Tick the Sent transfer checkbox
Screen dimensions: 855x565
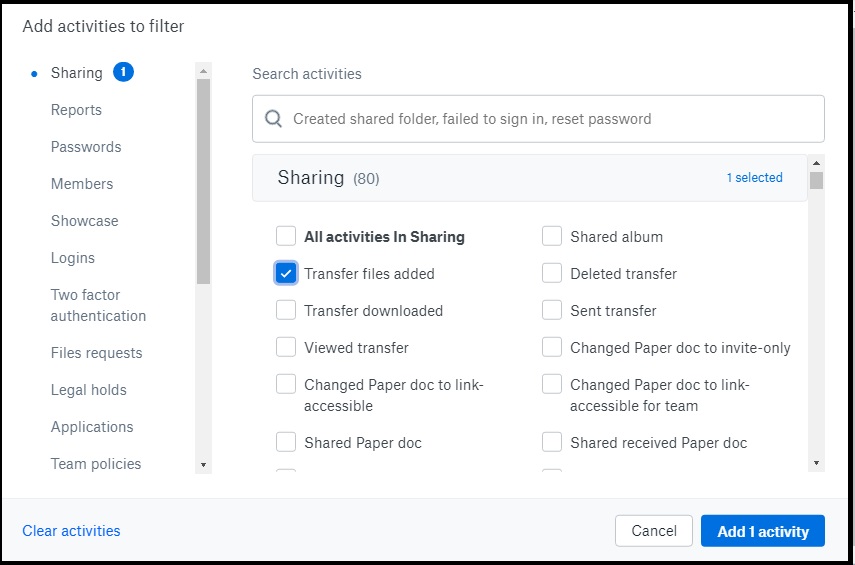(552, 310)
